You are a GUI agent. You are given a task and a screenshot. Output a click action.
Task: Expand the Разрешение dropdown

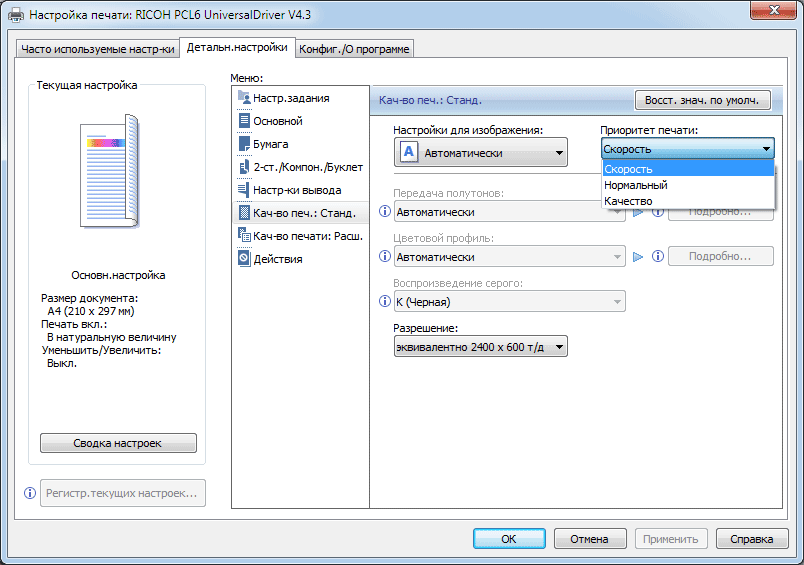point(480,347)
